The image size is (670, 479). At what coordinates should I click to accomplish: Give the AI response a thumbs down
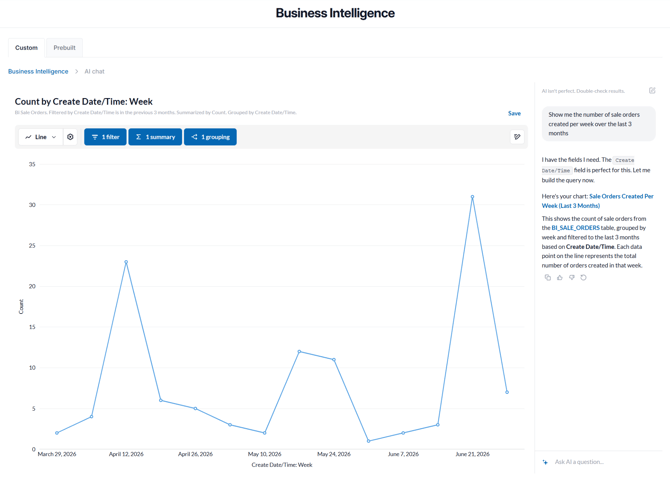coord(572,277)
